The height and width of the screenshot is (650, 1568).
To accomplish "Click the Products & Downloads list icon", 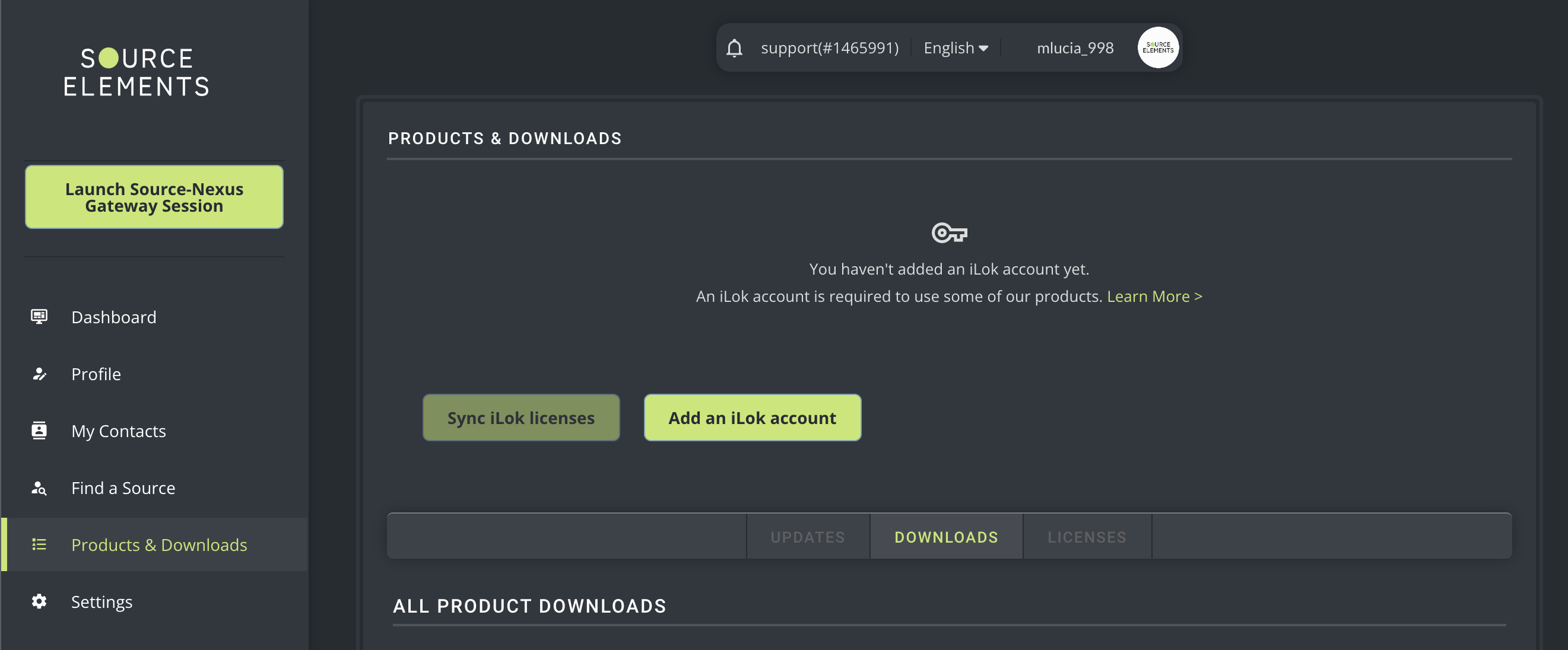I will click(x=39, y=544).
